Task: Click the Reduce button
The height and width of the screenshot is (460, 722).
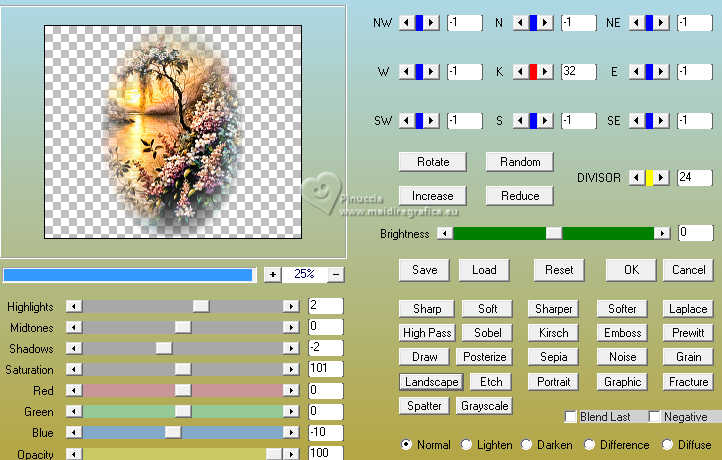Action: click(520, 196)
